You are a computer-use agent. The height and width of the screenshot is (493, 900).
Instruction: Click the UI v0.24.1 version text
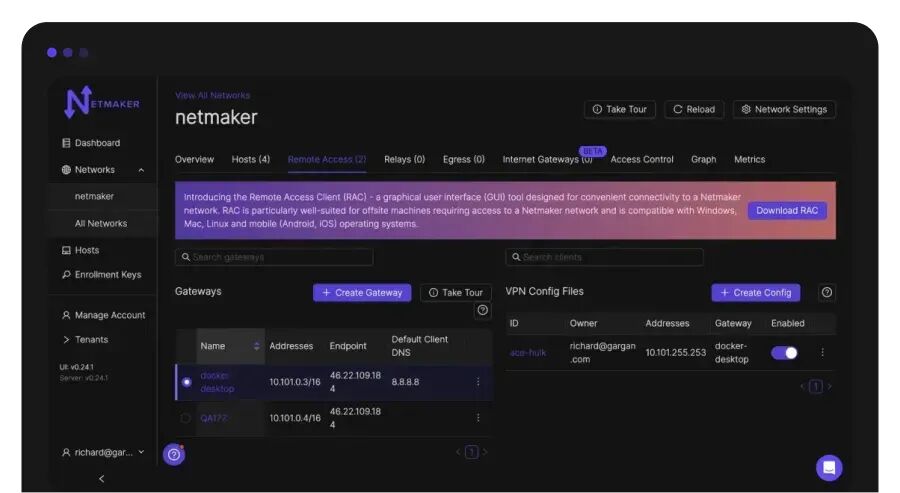[76, 367]
